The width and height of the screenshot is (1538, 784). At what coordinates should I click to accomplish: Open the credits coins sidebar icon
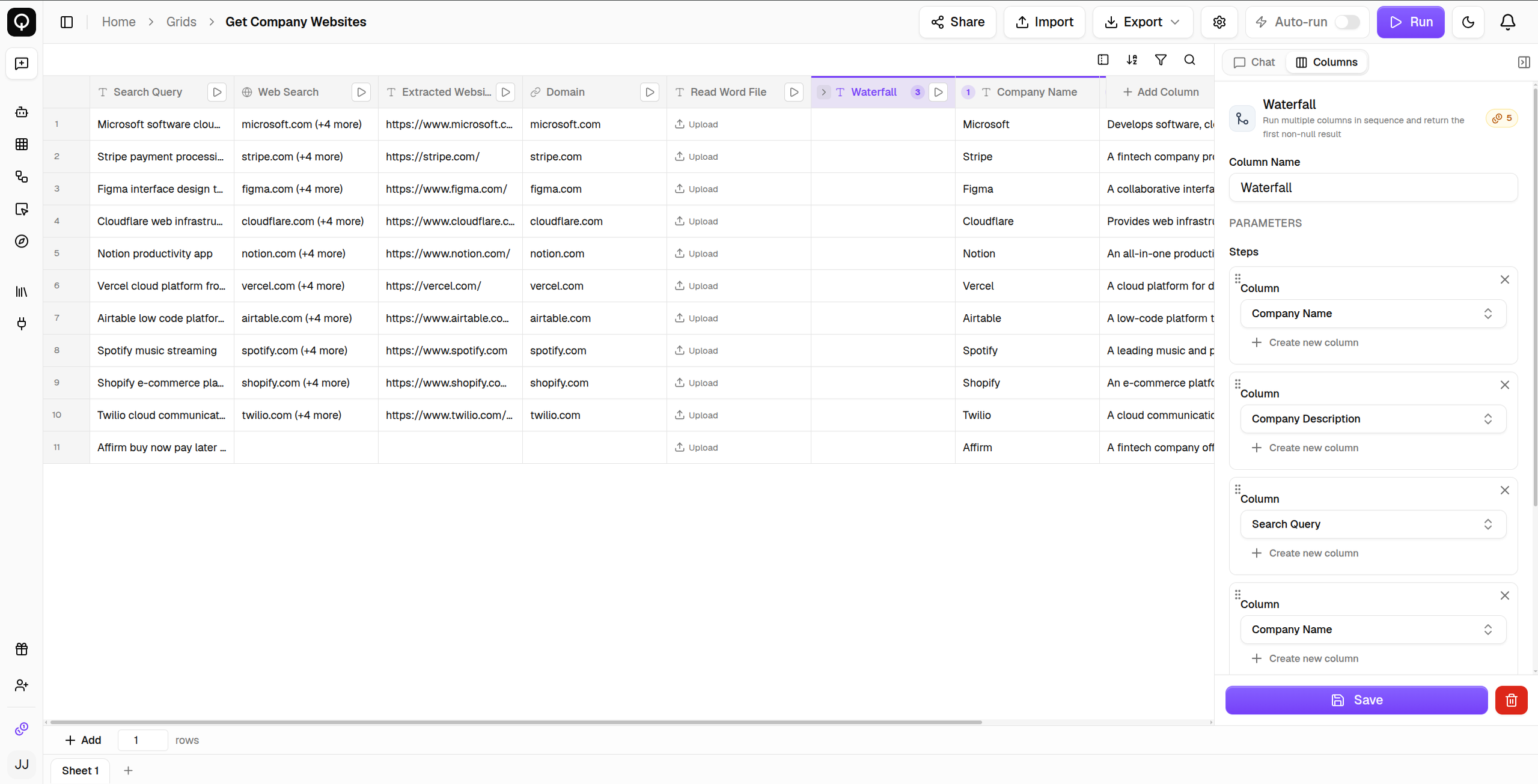pos(22,729)
